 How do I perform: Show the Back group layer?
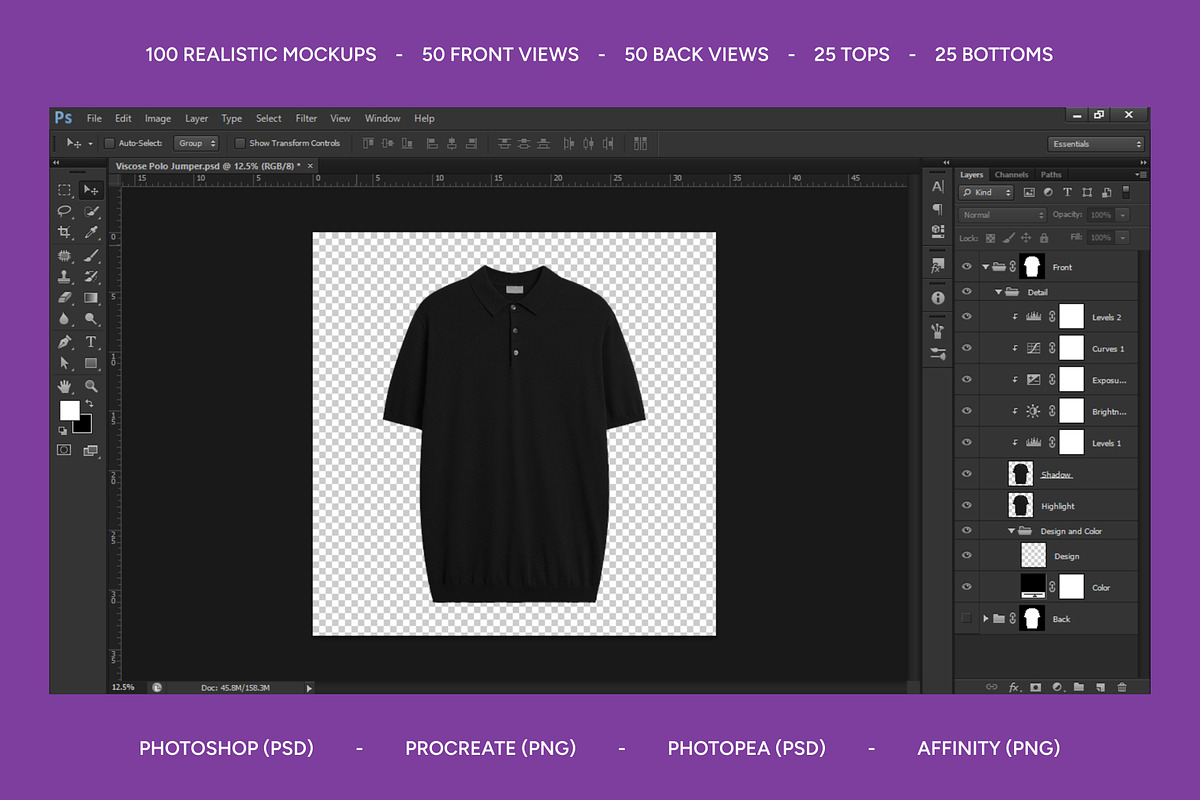pos(966,618)
